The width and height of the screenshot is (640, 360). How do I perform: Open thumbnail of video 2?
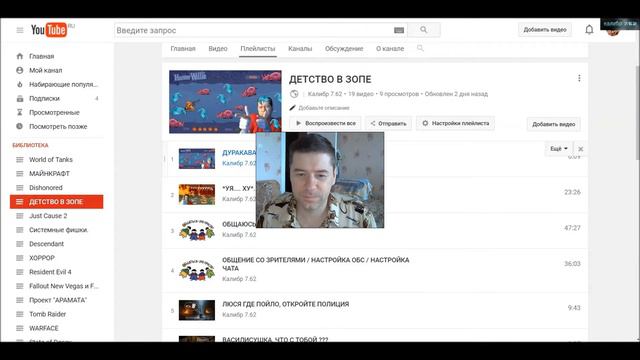197,194
